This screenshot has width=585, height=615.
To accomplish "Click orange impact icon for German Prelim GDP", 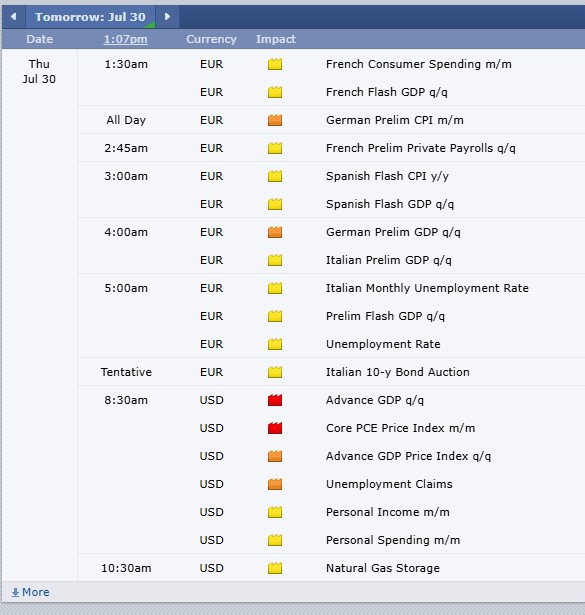I will (x=275, y=232).
